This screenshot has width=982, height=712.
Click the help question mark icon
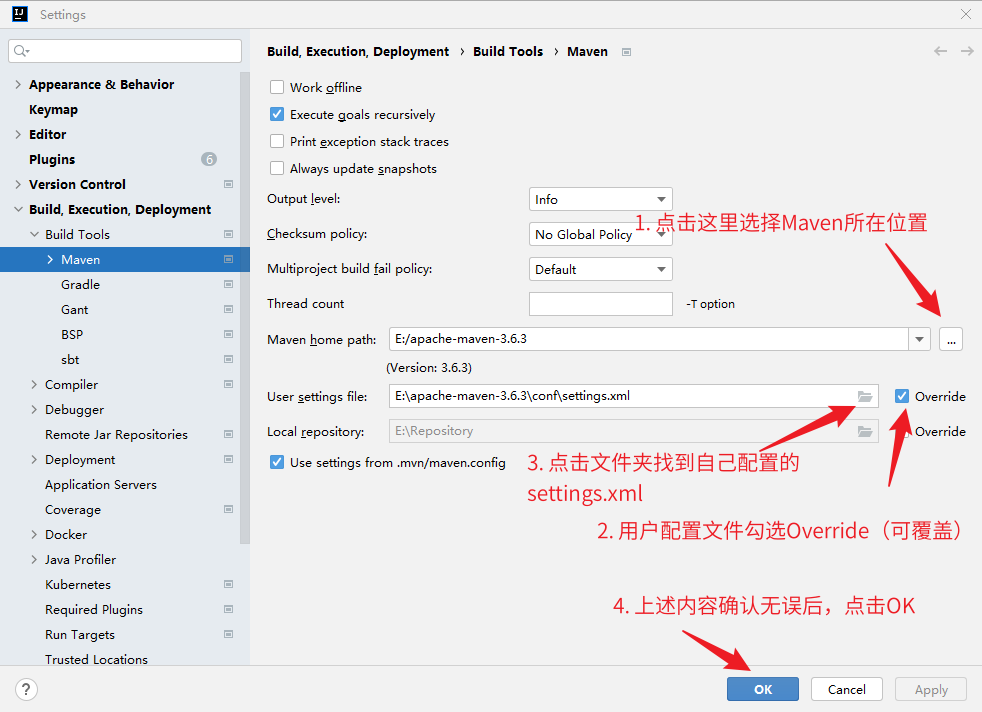pyautogui.click(x=27, y=689)
